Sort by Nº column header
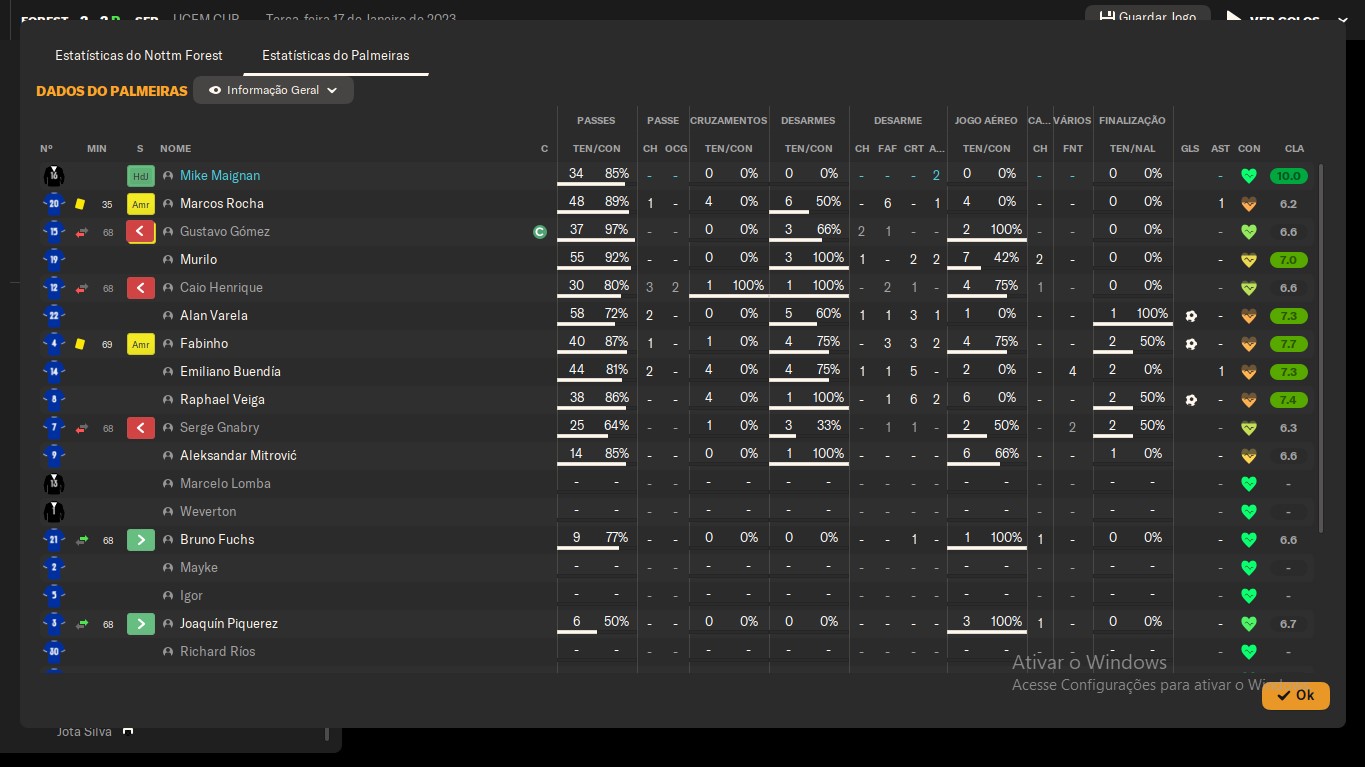 click(46, 148)
